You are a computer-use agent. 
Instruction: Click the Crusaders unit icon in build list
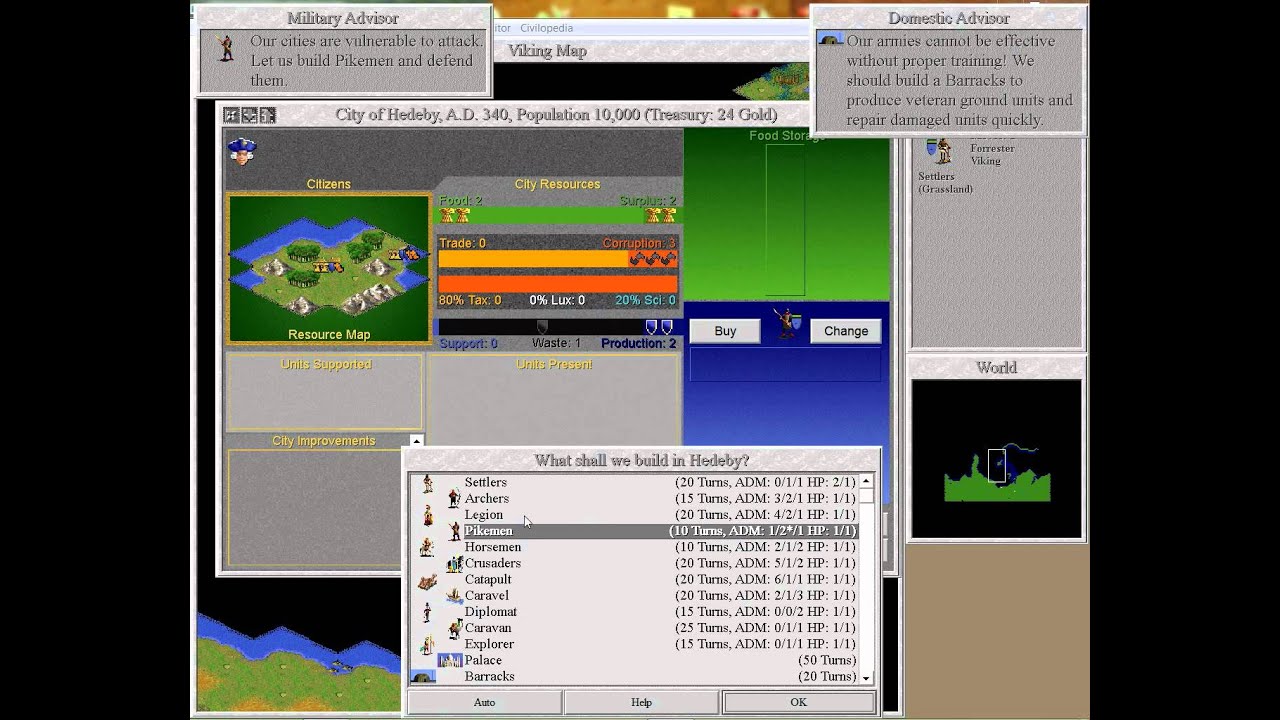(454, 563)
